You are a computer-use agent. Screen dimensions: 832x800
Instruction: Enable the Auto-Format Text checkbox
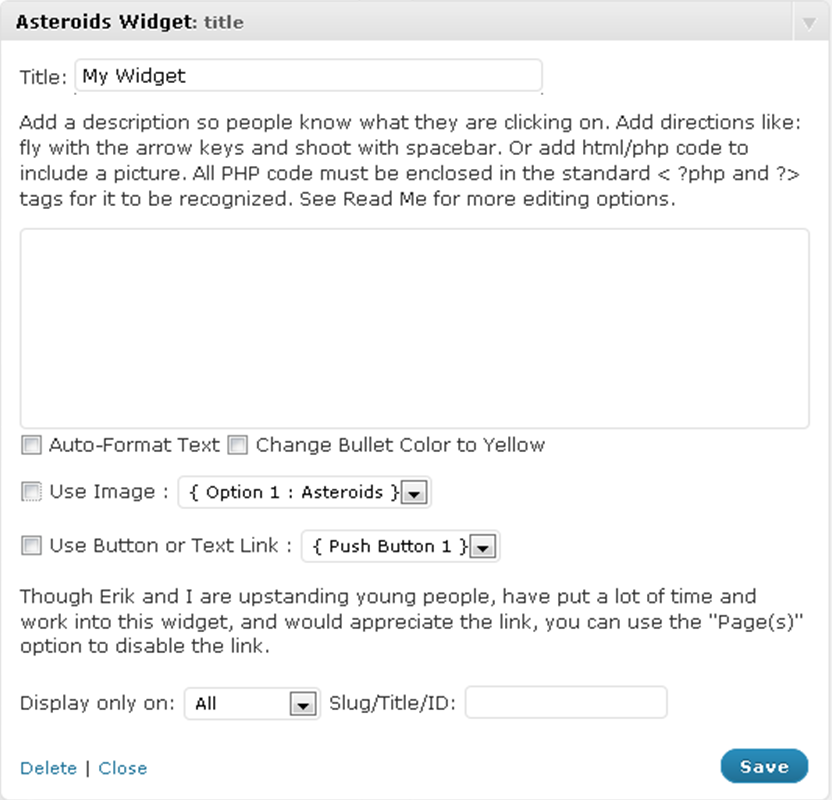(31, 445)
